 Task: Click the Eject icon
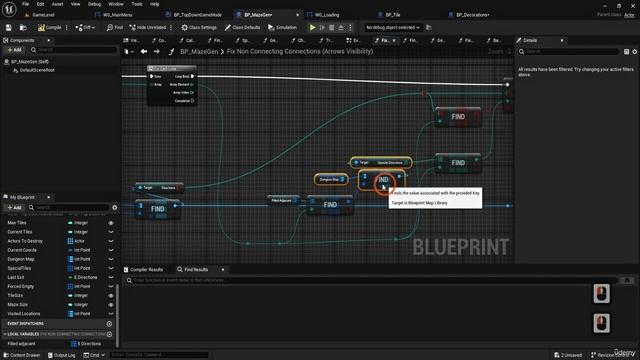tap(341, 27)
